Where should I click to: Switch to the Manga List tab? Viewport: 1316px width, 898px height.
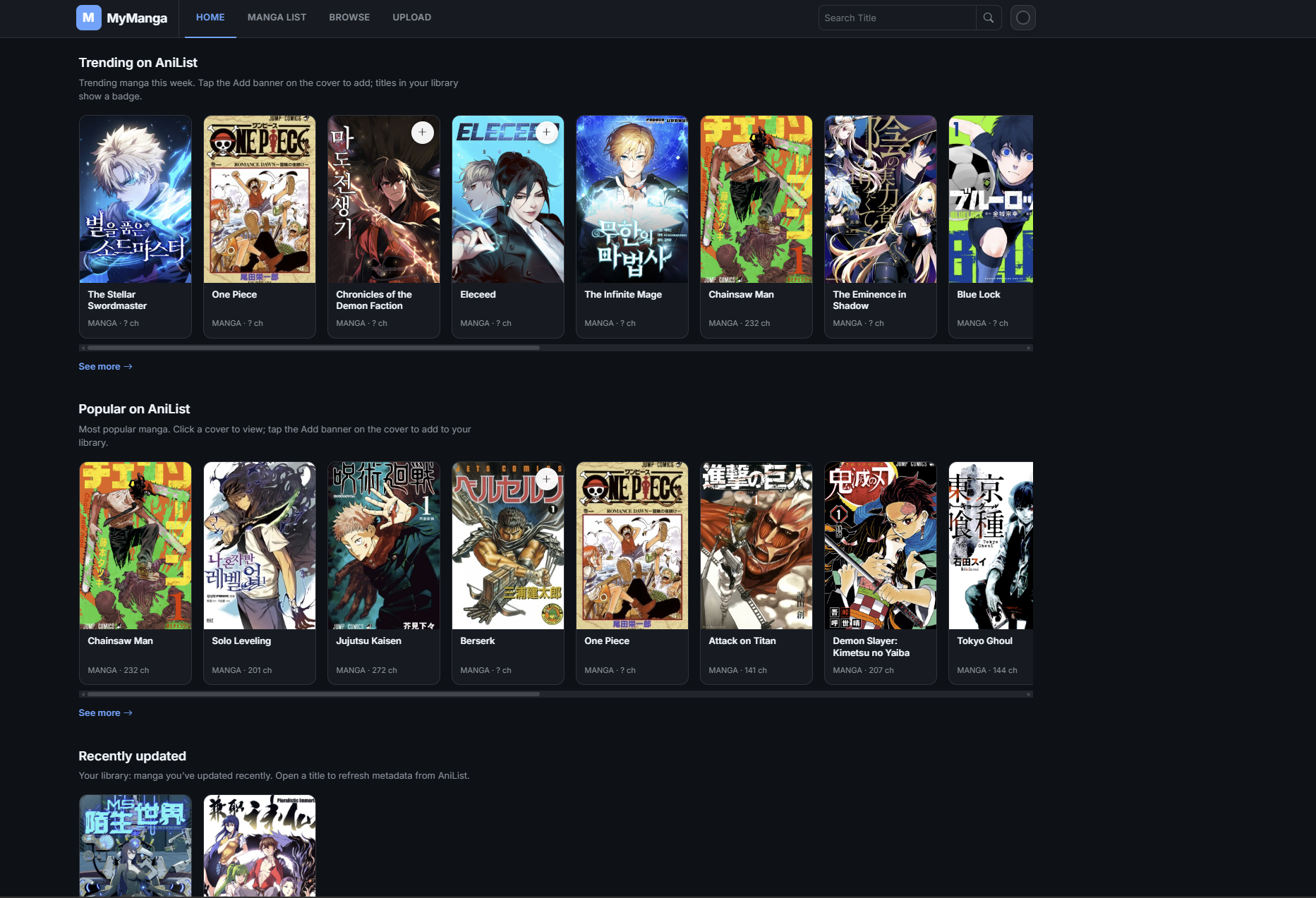coord(277,18)
